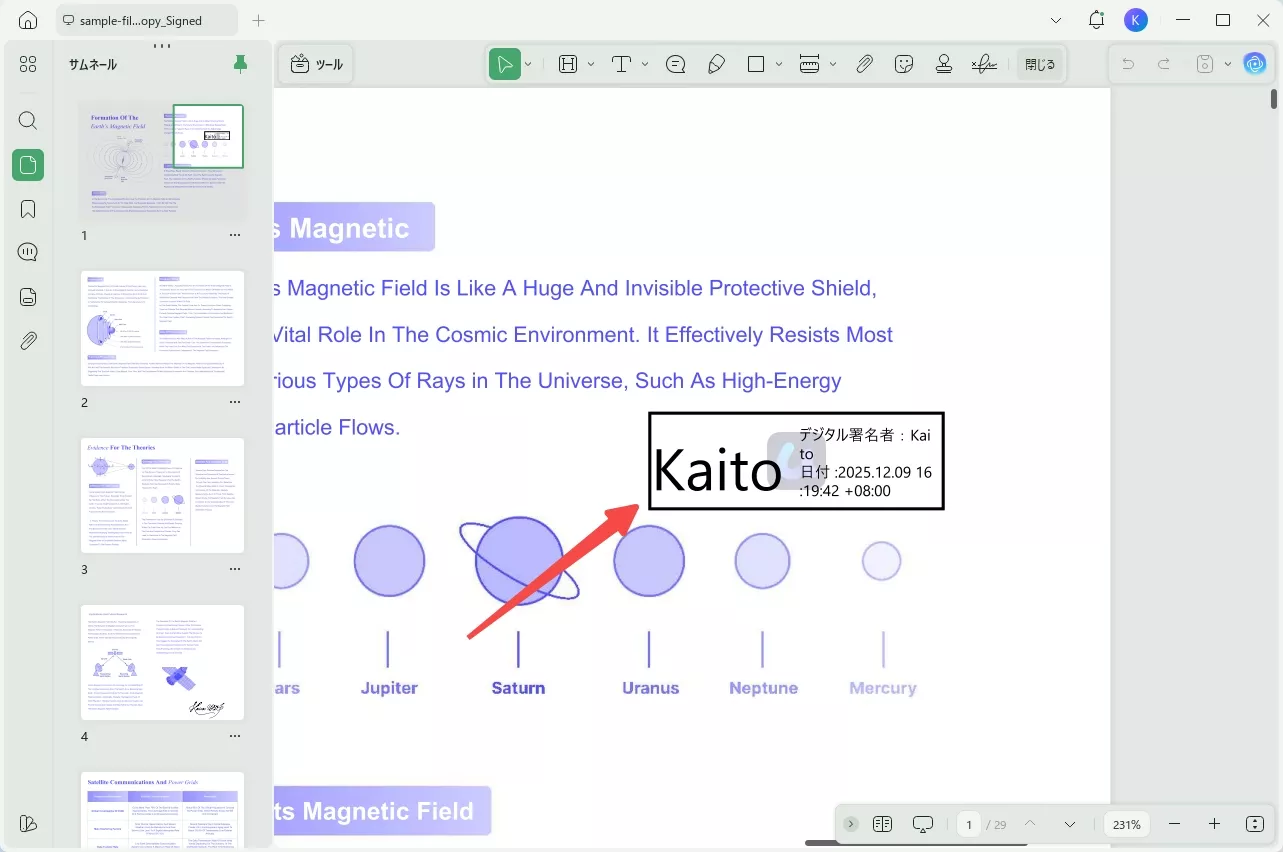Open the bookmarks panel
Screen dimensions: 1283x852
28,209
